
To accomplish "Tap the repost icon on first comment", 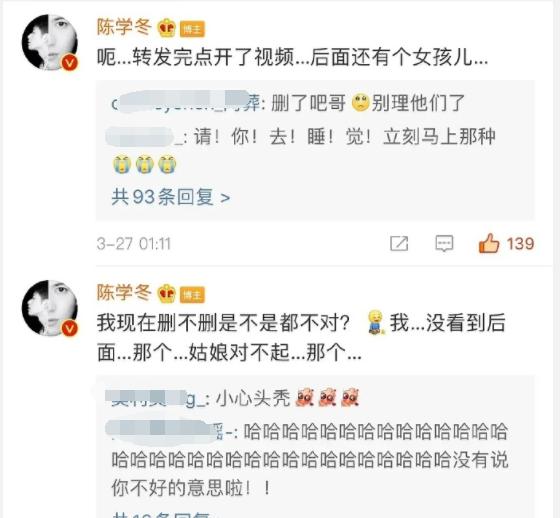I will (399, 244).
